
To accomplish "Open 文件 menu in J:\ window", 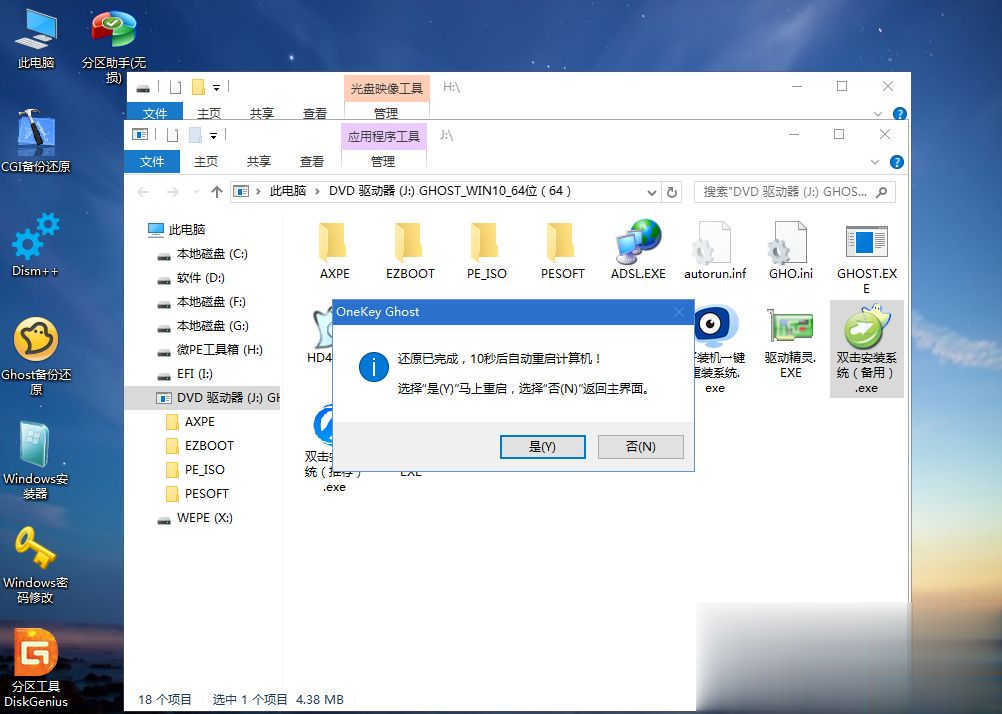I will pyautogui.click(x=152, y=161).
